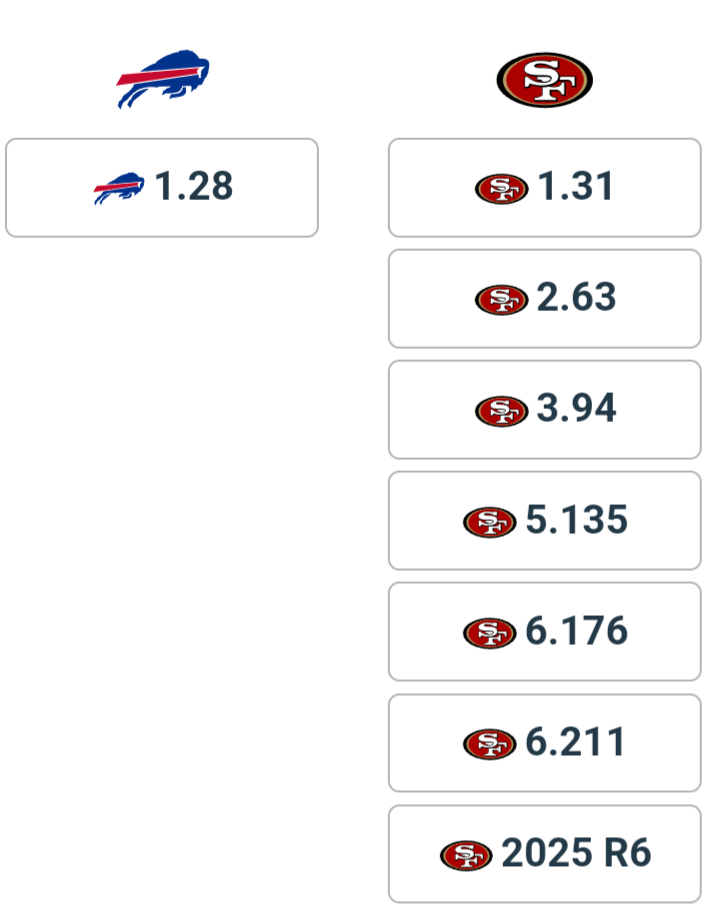Select the 6.176 pick card
Image resolution: width=723 pixels, height=922 pixels.
(545, 632)
